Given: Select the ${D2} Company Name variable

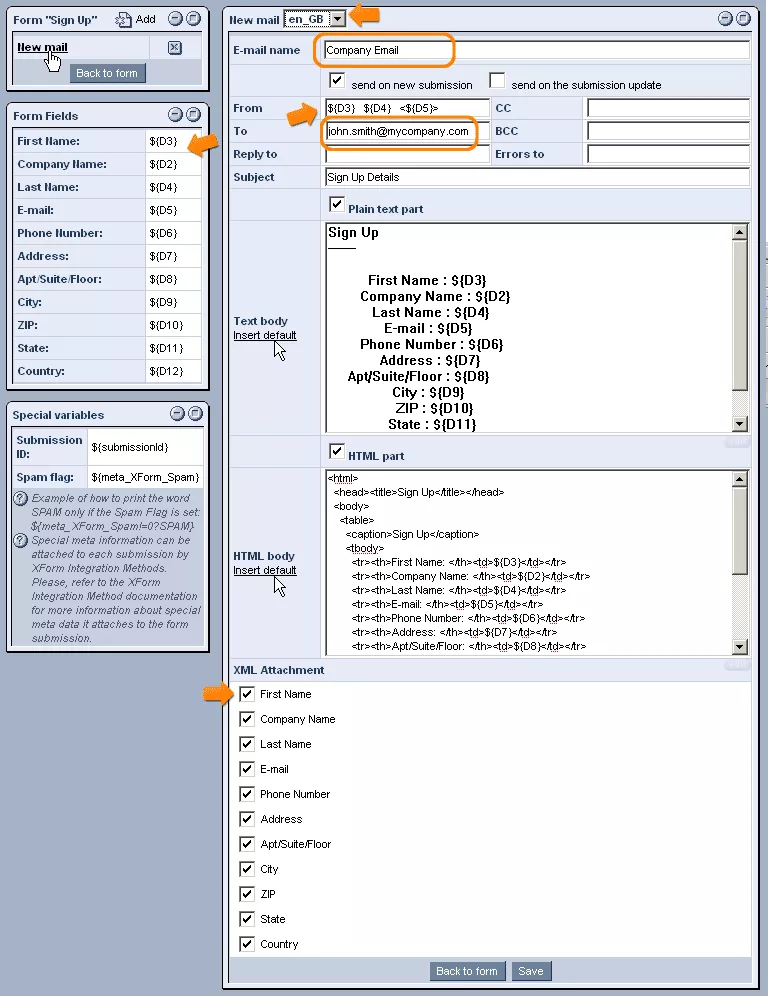Looking at the screenshot, I should coord(163,164).
